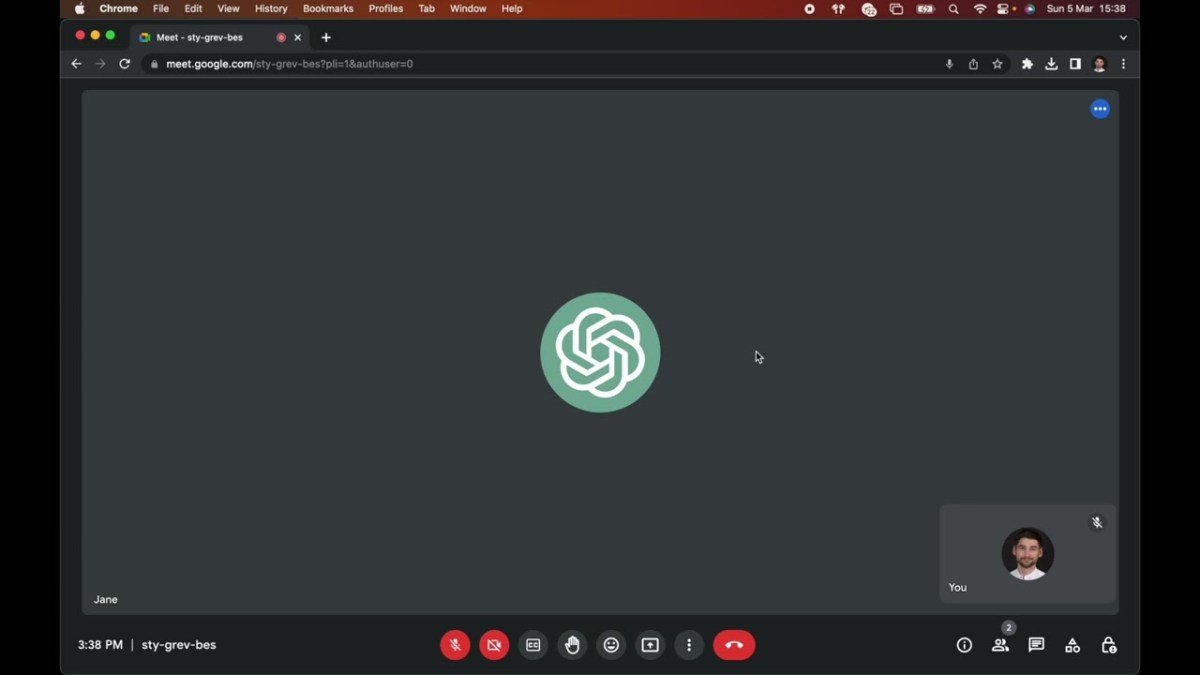The image size is (1200, 675).
Task: Open host controls lock icon
Action: [1108, 645]
